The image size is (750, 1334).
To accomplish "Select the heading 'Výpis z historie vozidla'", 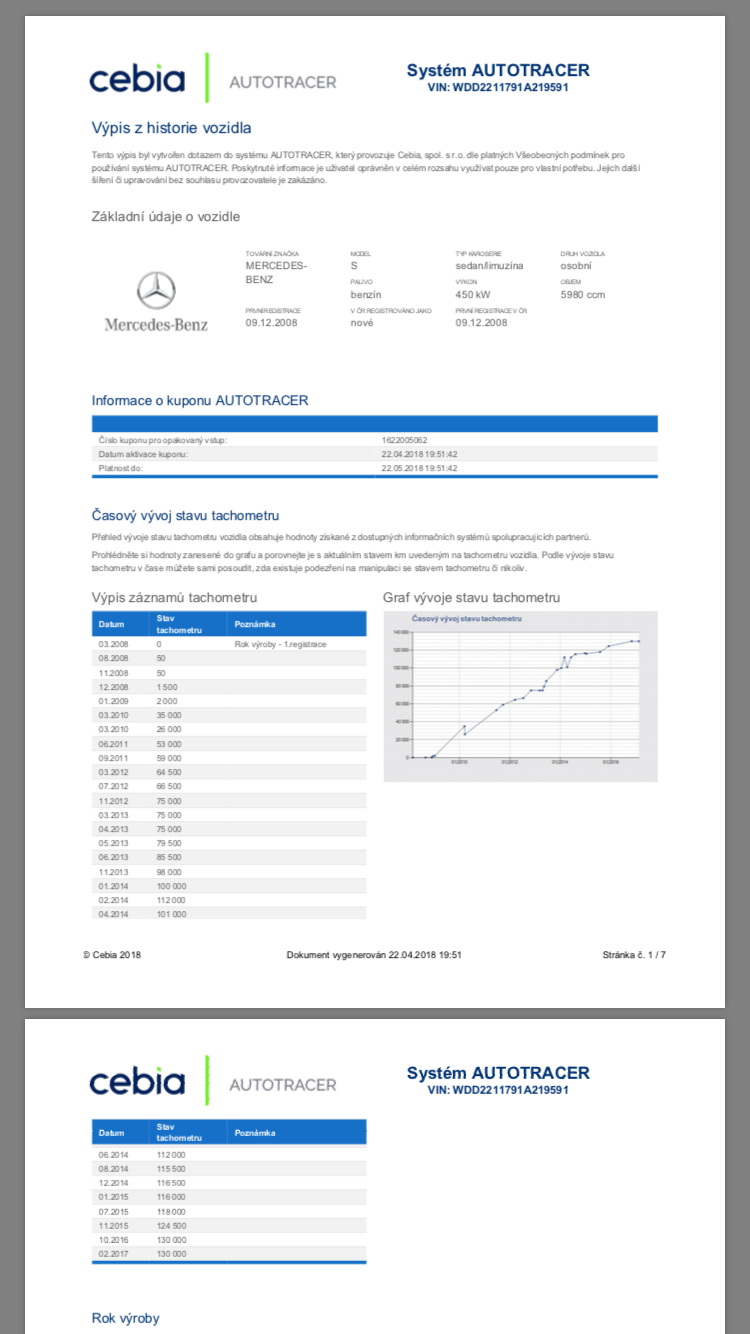I will tap(171, 128).
